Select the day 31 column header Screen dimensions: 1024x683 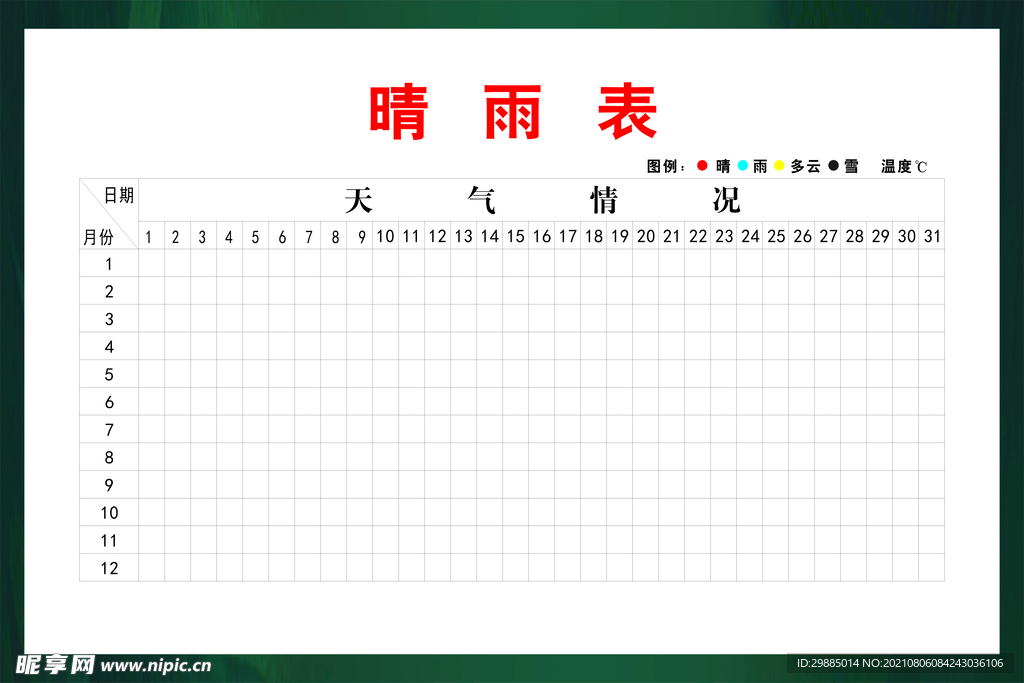coord(932,237)
